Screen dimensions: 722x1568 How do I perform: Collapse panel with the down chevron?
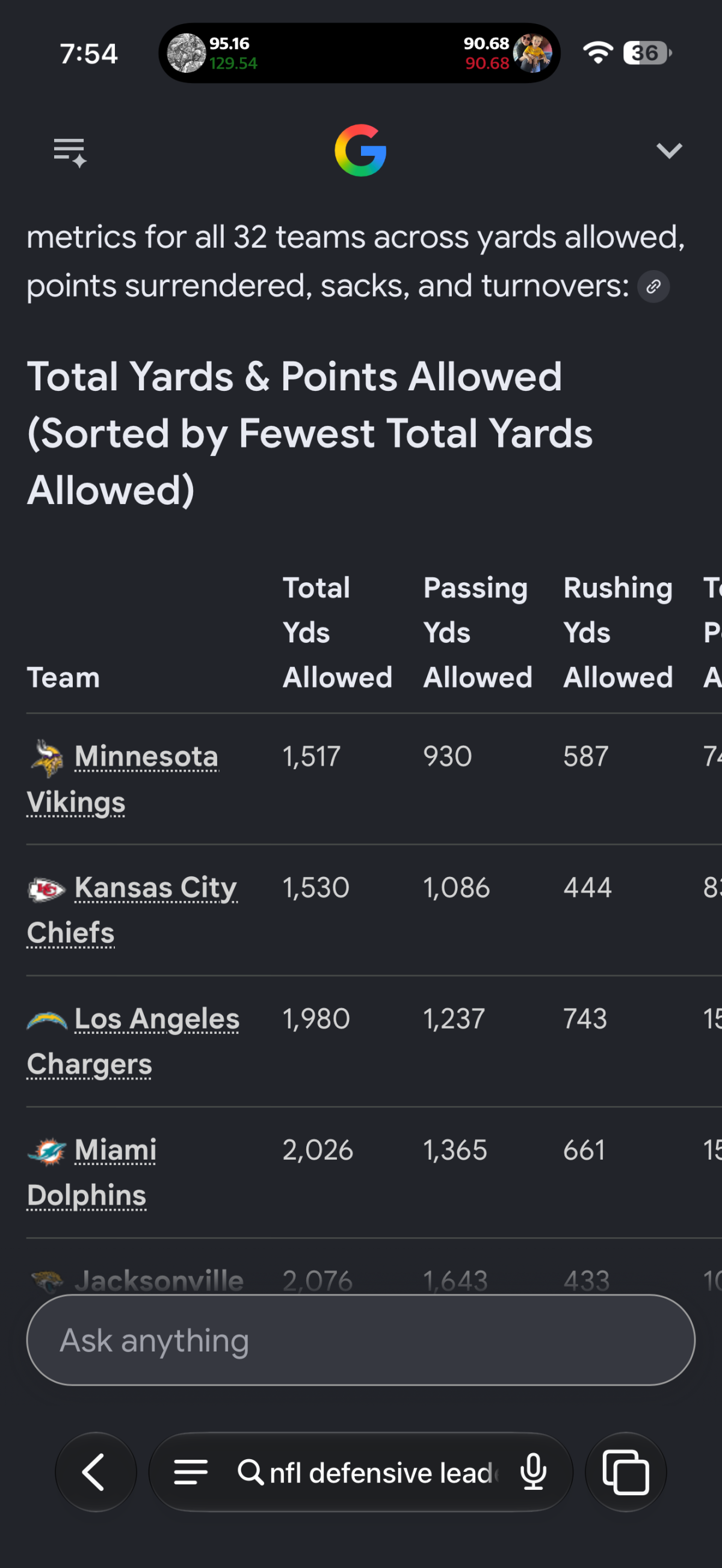[x=669, y=150]
